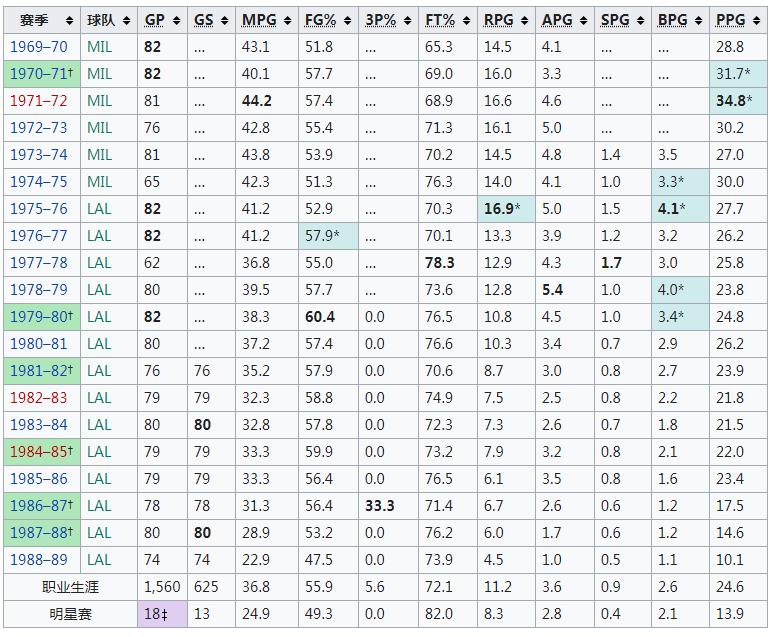Sort table by 3P% column
The height and width of the screenshot is (637, 775).
point(404,20)
